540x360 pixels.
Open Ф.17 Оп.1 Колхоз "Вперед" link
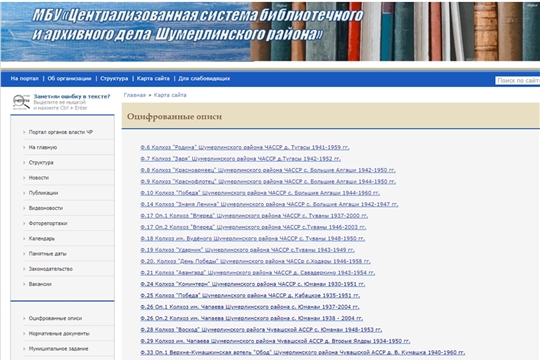tap(254, 216)
